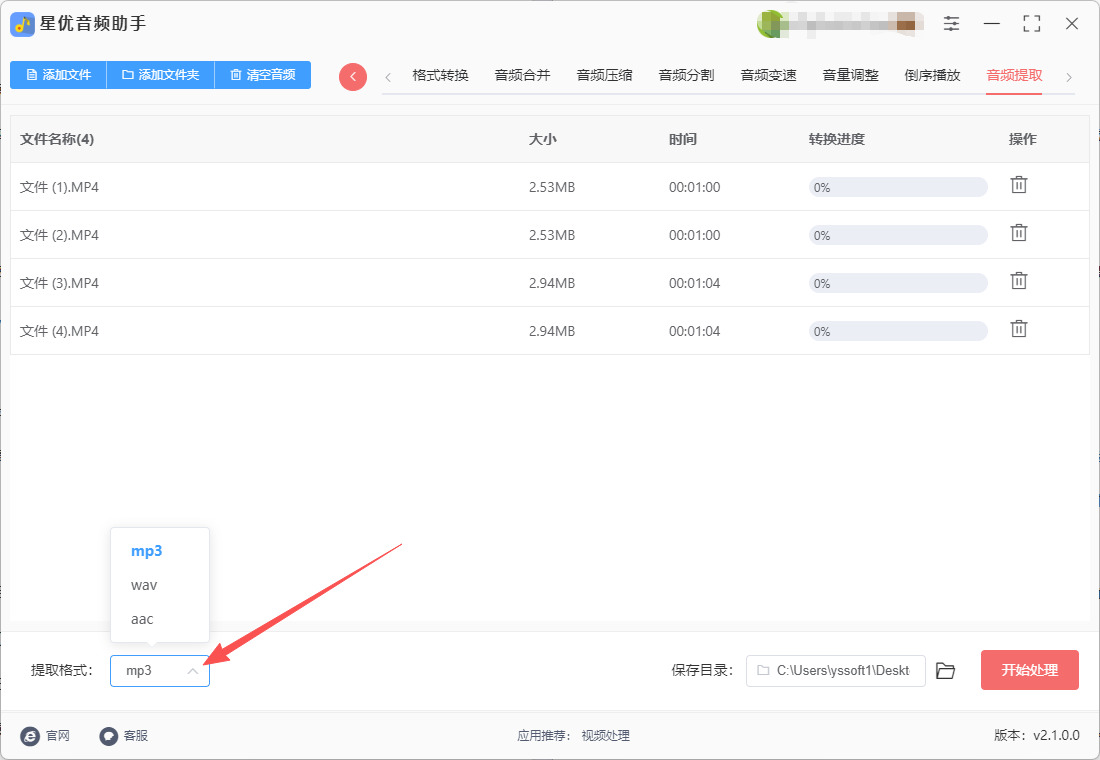Open the save-directory folder browse icon
Viewport: 1100px width, 760px height.
tap(946, 671)
